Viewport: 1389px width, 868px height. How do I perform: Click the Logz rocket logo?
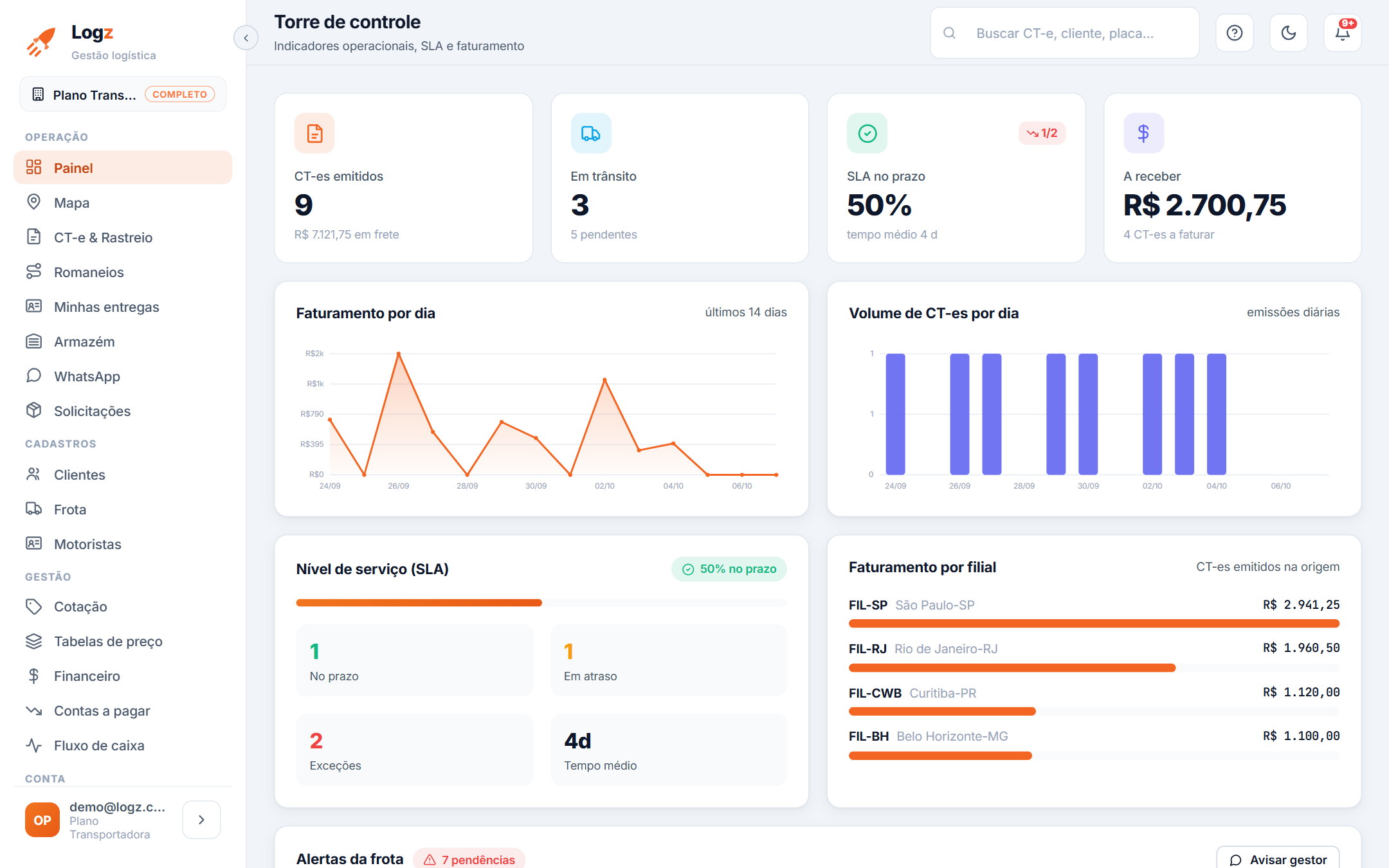[41, 42]
